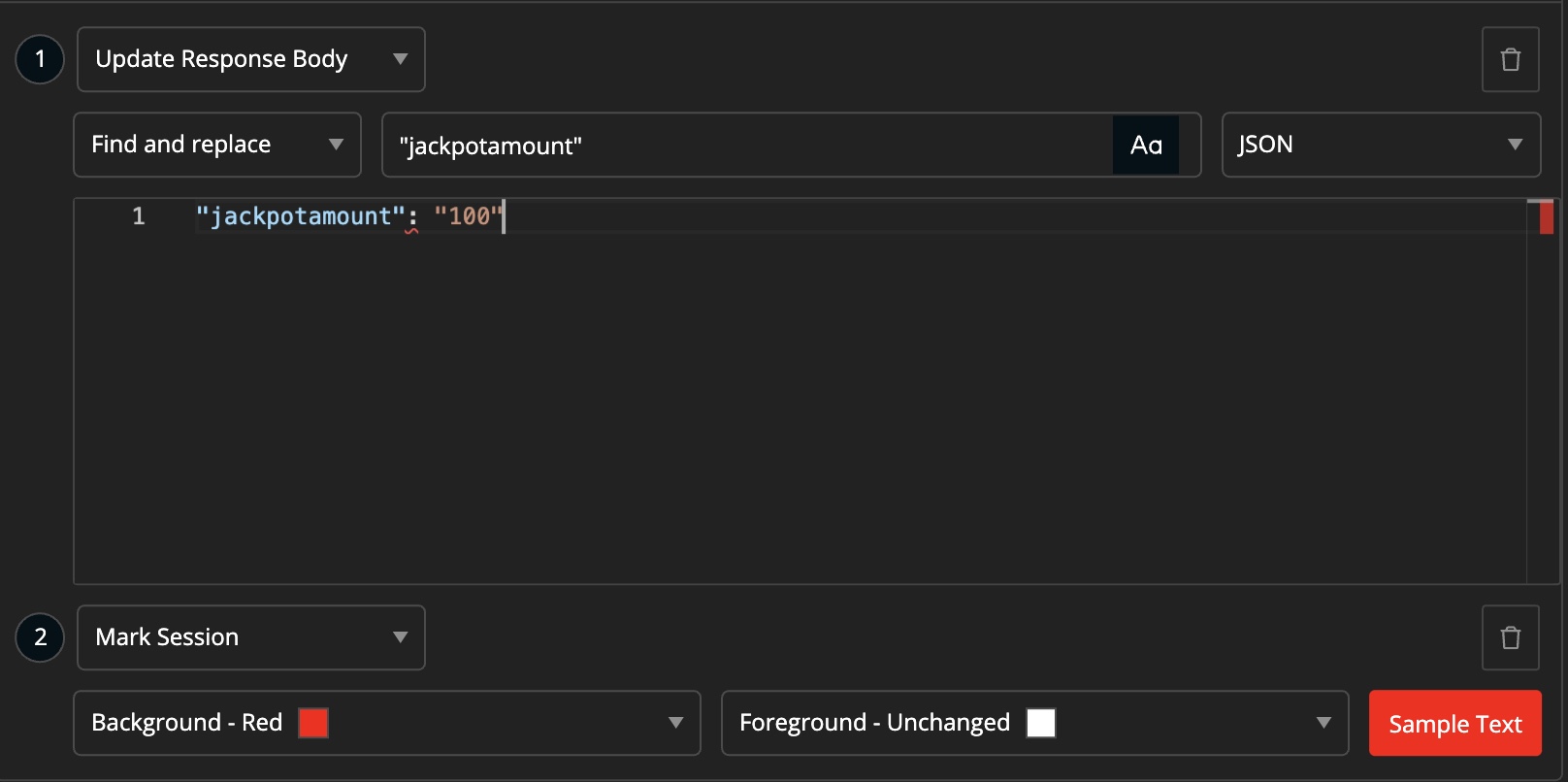Click the step 1 number badge
Image resolution: width=1568 pixels, height=782 pixels.
40,59
